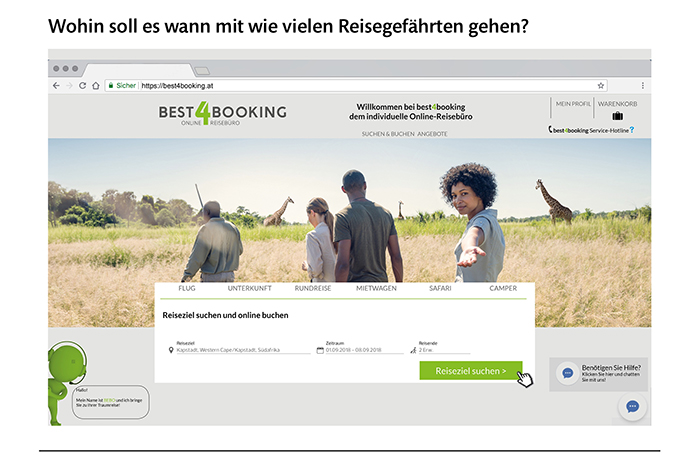Reload the page with refresh icon
The width and height of the screenshot is (700, 470).
click(83, 86)
